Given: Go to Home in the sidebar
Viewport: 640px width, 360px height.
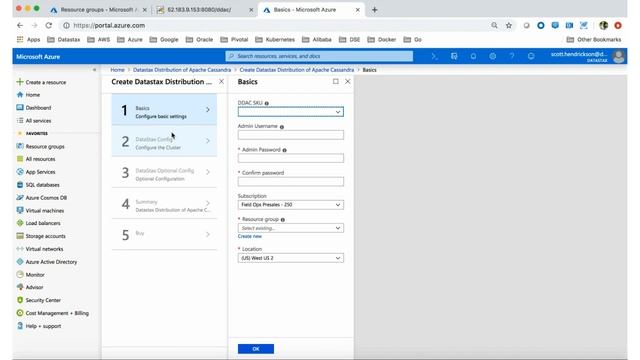Looking at the screenshot, I should pyautogui.click(x=28, y=95).
